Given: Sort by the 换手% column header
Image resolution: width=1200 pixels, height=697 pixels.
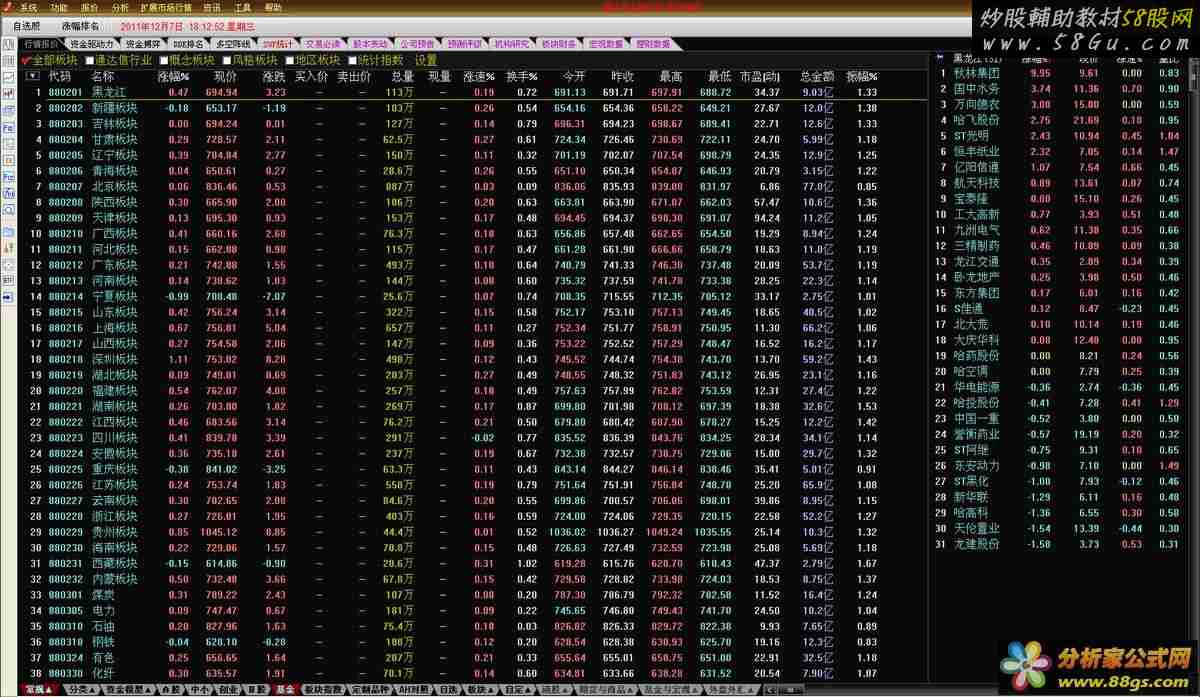Looking at the screenshot, I should pyautogui.click(x=521, y=76).
